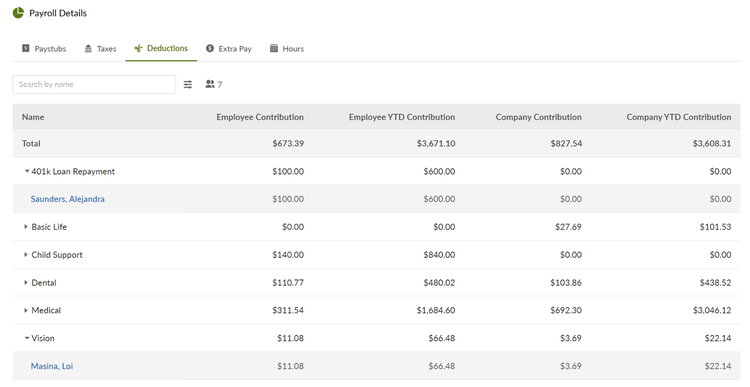
Task: Switch to the Extra Pay tab
Action: [229, 49]
